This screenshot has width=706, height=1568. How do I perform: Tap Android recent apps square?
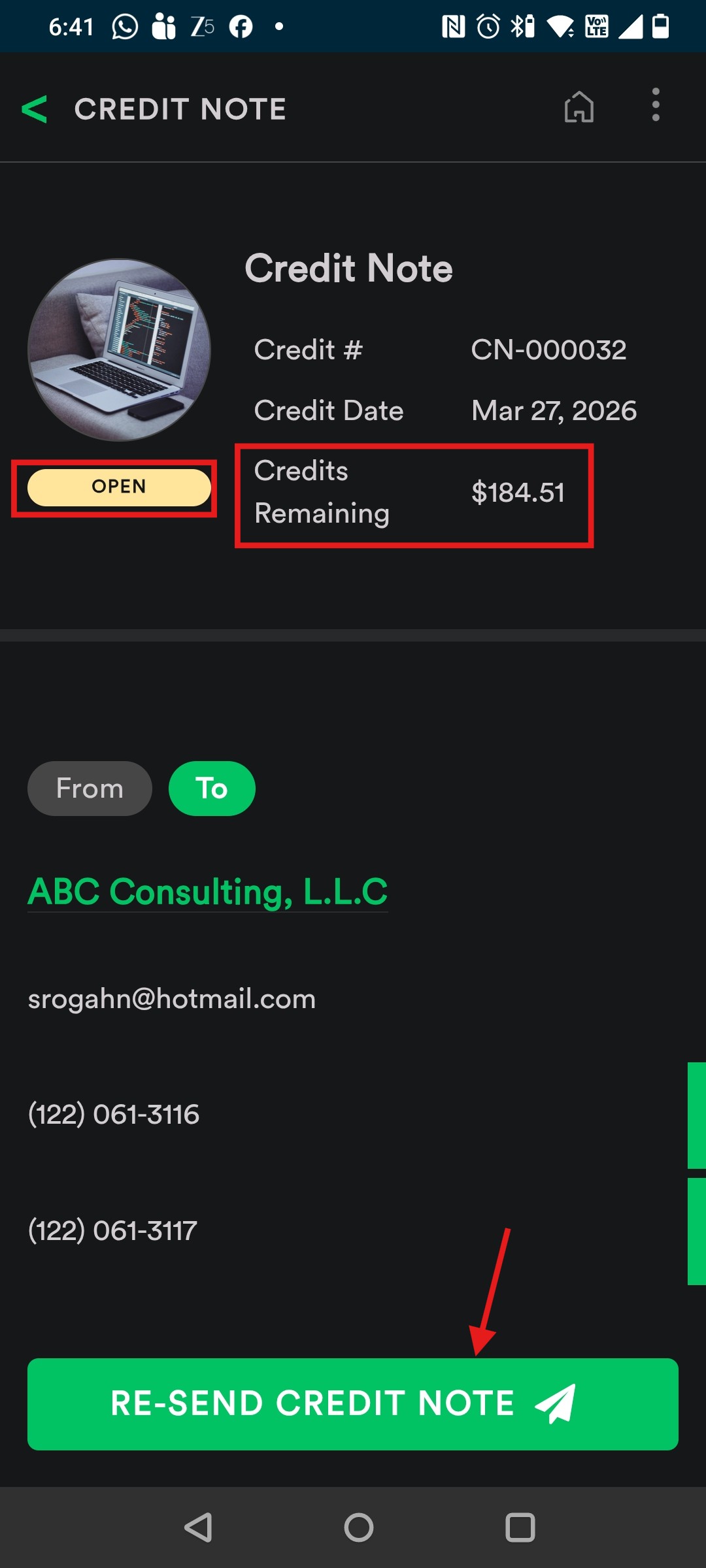pyautogui.click(x=520, y=1527)
